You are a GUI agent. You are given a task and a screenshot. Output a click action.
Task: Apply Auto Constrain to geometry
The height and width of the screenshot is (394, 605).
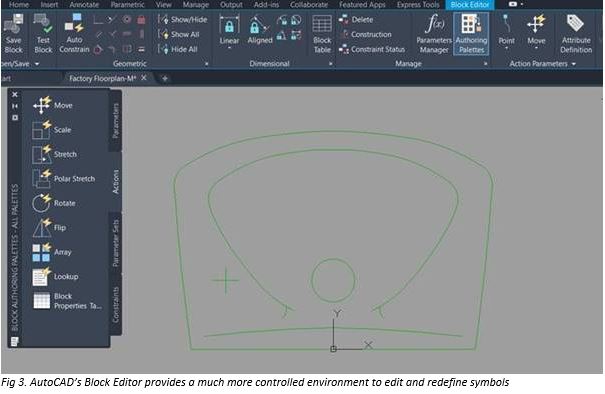point(74,33)
